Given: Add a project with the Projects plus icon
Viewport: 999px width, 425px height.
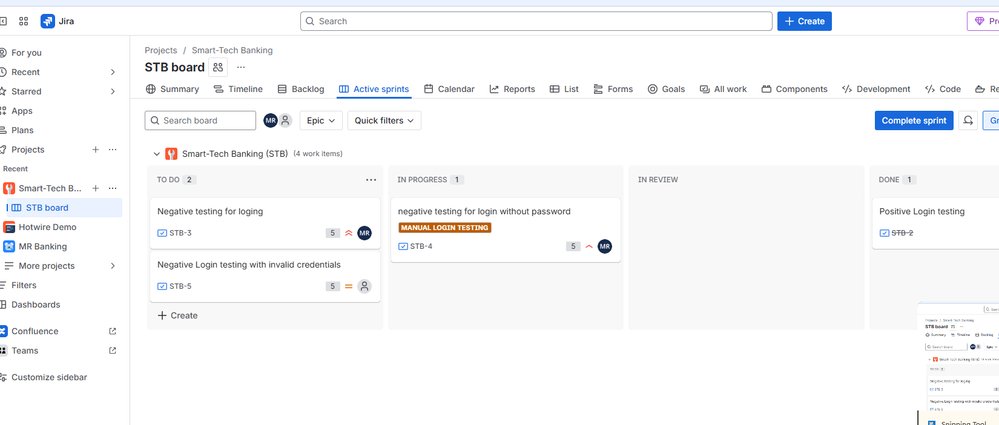Looking at the screenshot, I should coord(96,150).
